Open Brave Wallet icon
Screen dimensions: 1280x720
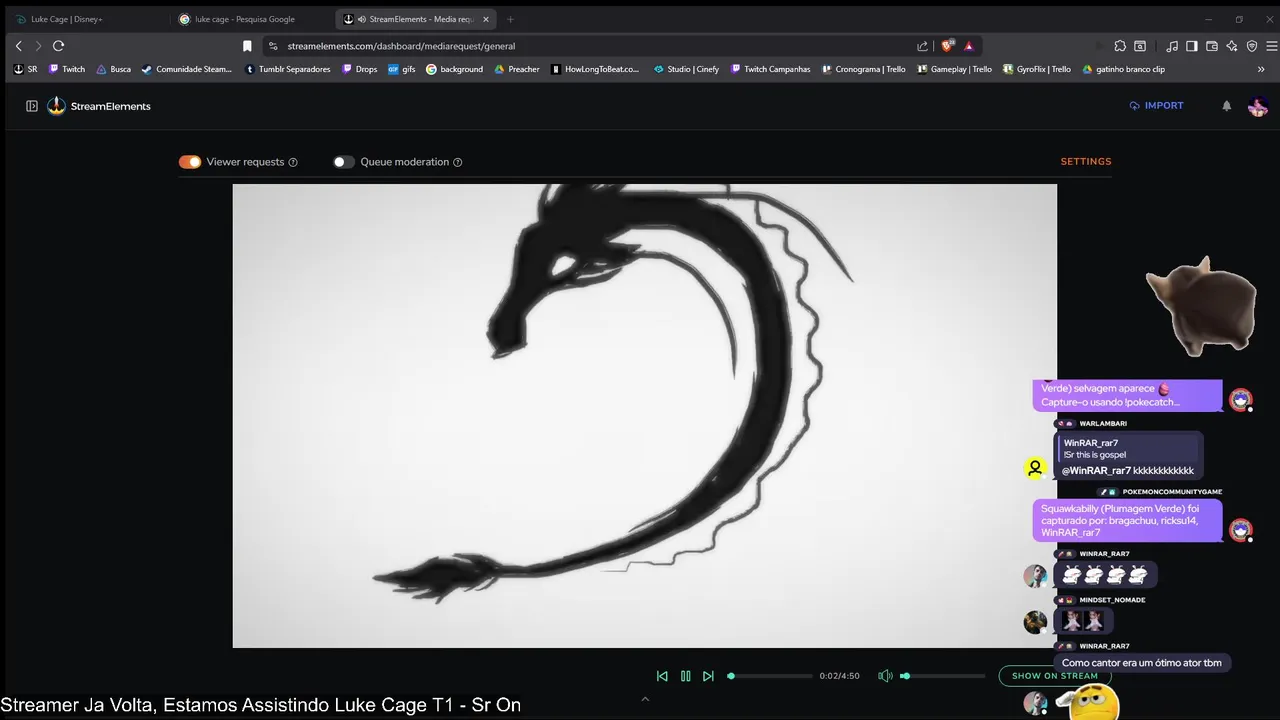coord(1212,46)
